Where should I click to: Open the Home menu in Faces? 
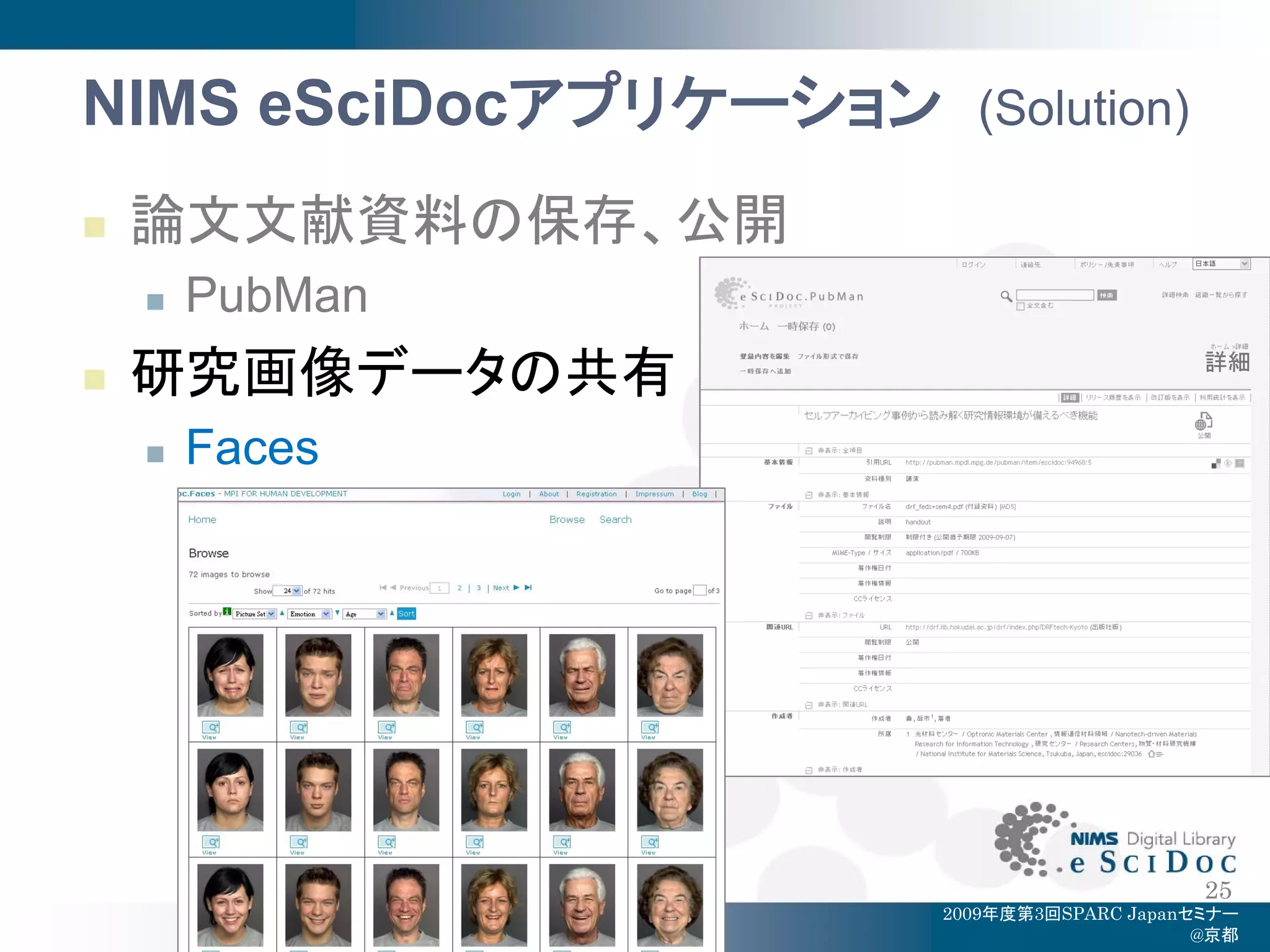pos(202,519)
